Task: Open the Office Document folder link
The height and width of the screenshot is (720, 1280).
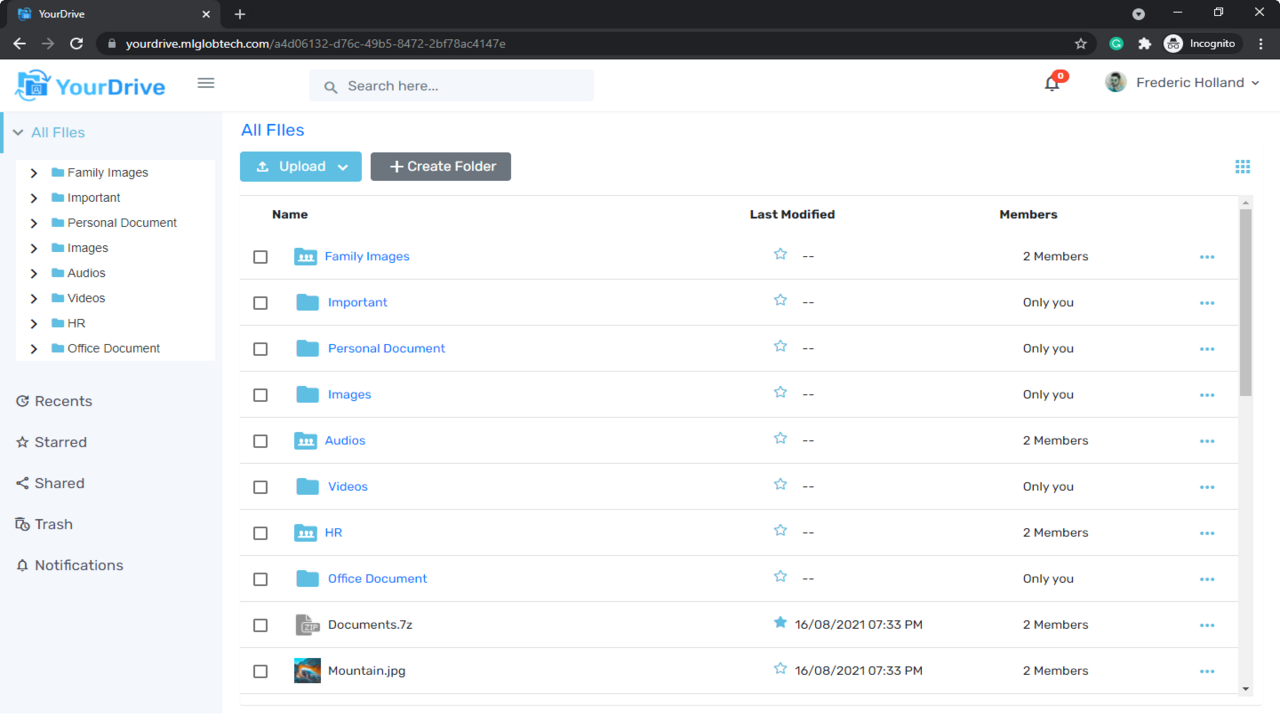Action: point(377,579)
